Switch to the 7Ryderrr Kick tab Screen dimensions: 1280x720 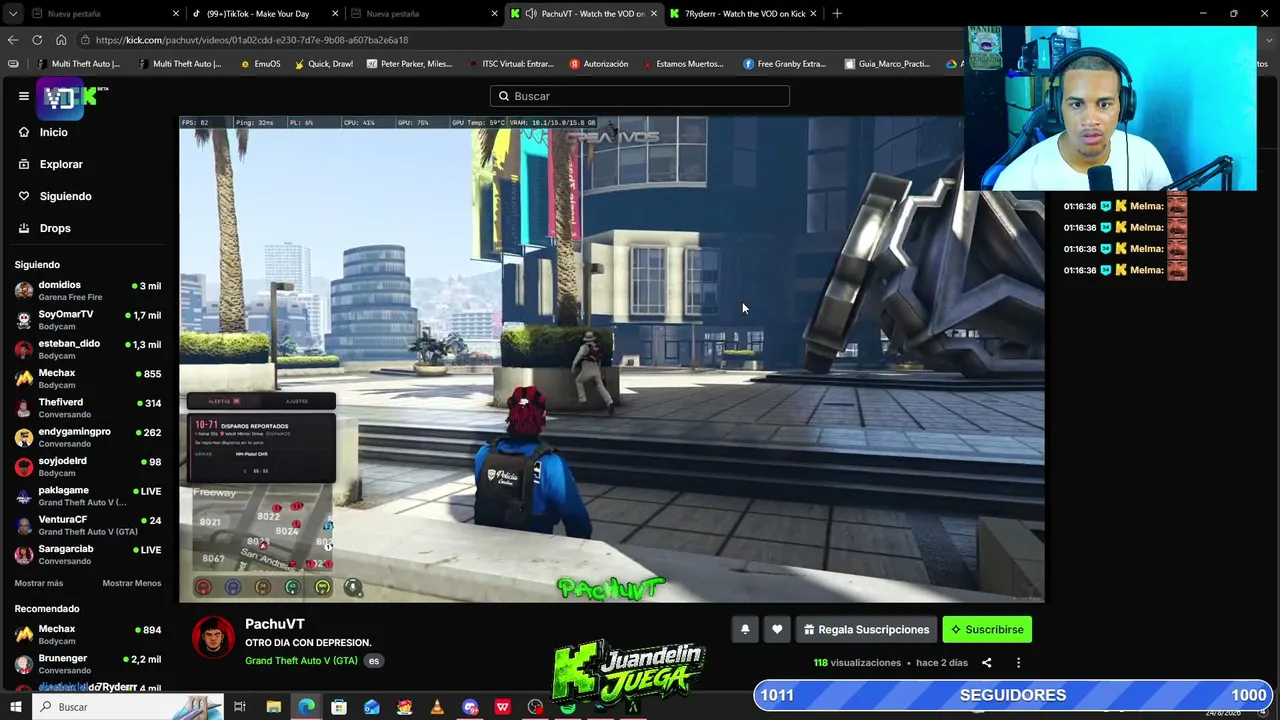coord(744,14)
